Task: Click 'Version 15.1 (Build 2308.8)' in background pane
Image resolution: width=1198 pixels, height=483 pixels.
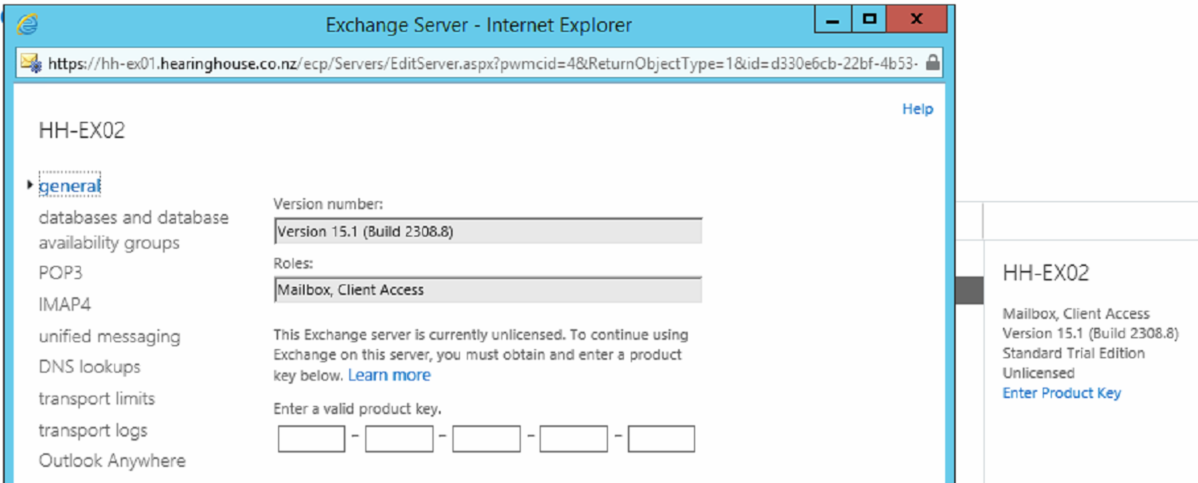Action: pos(1090,333)
